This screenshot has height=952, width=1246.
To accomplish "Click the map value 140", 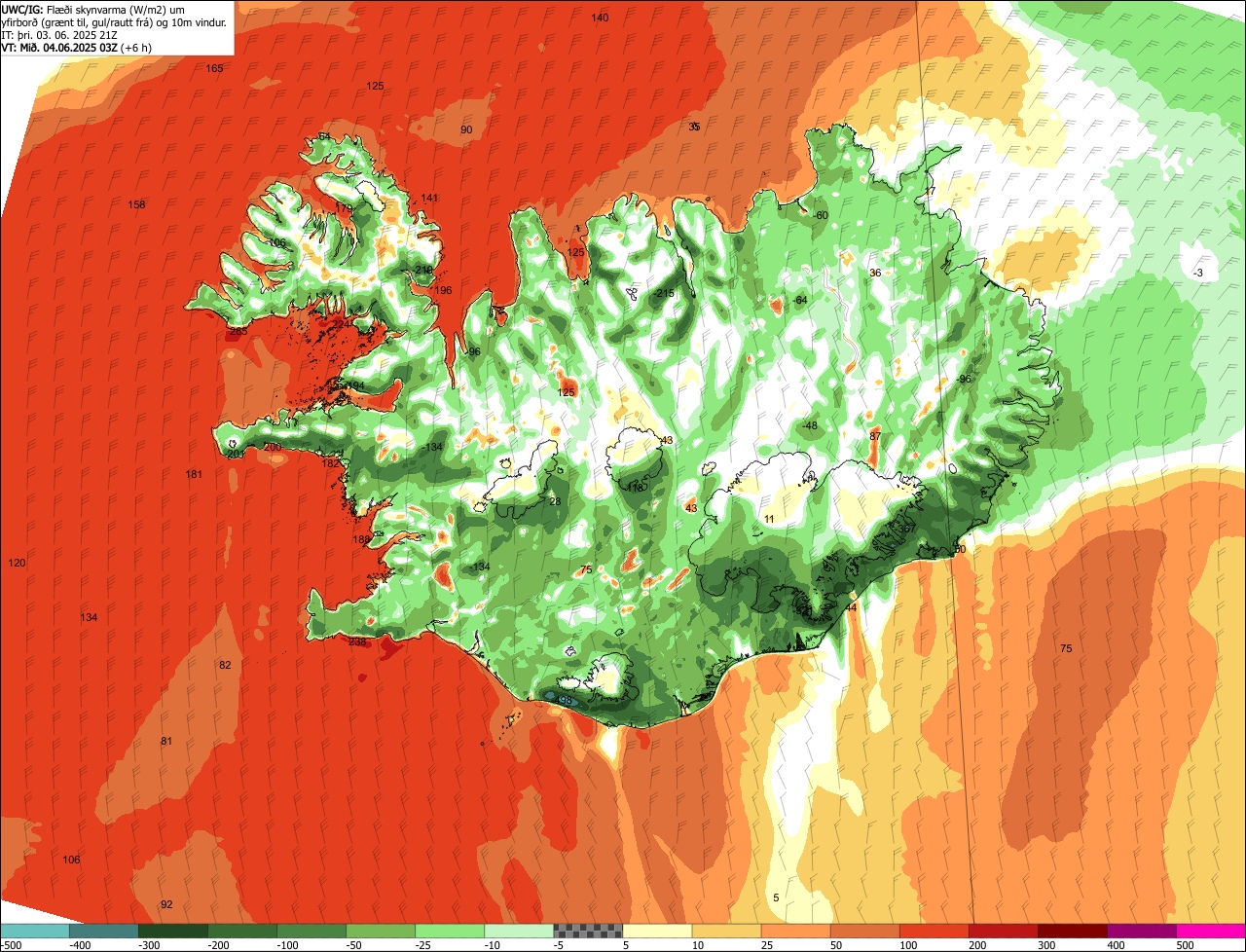I will pos(601,18).
